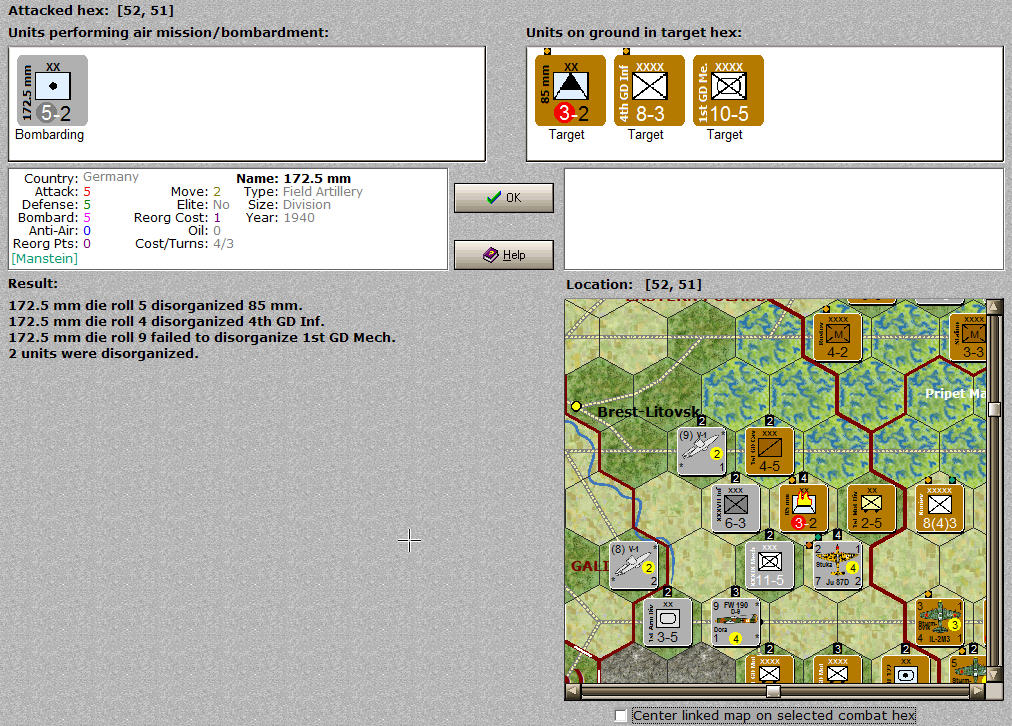Click the 'Bombarding' caption under the unit
The image size is (1012, 726).
coord(50,134)
